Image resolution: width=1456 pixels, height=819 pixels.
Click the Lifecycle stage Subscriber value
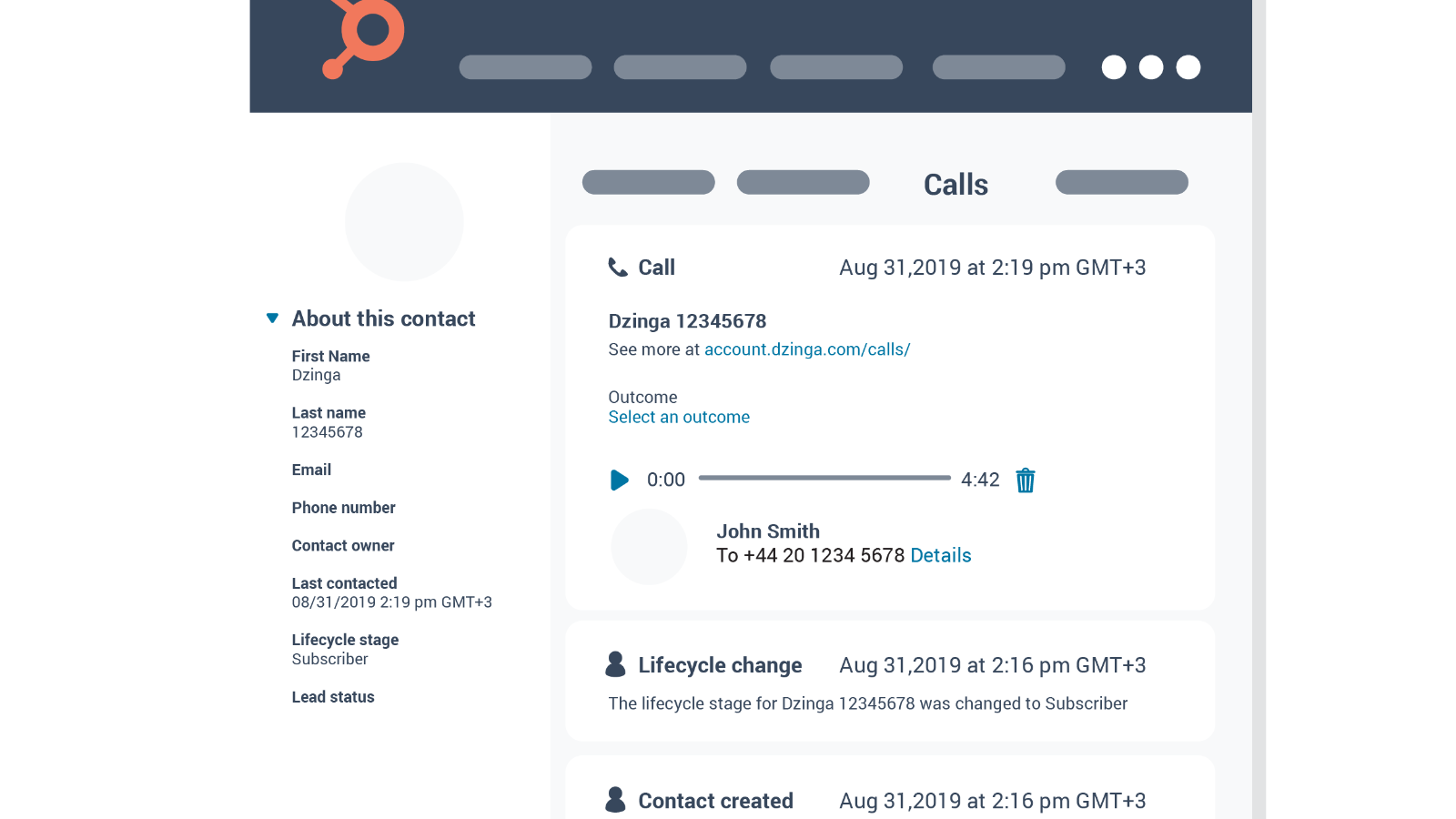click(329, 659)
